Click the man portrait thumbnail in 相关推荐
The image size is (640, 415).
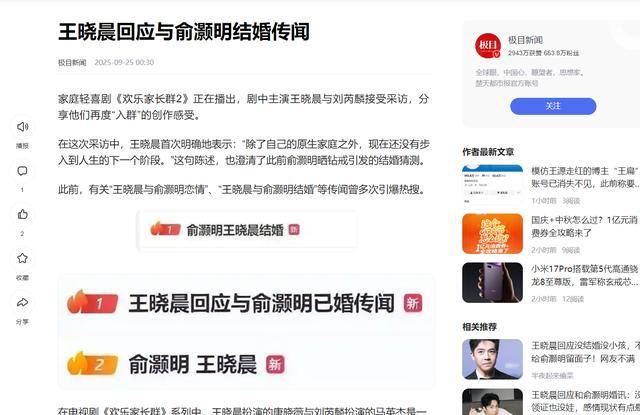[492, 360]
